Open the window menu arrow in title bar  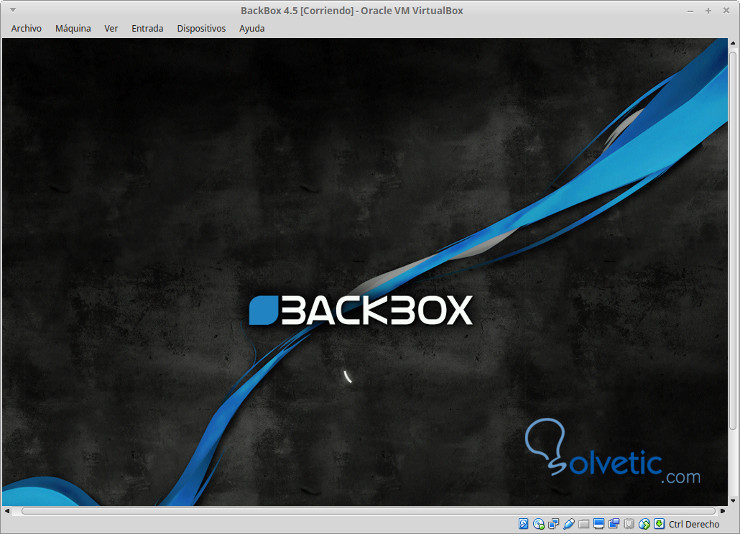[13, 10]
